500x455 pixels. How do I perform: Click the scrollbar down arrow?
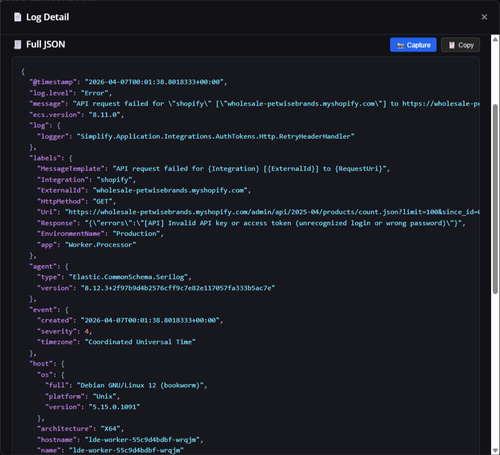pos(495,451)
